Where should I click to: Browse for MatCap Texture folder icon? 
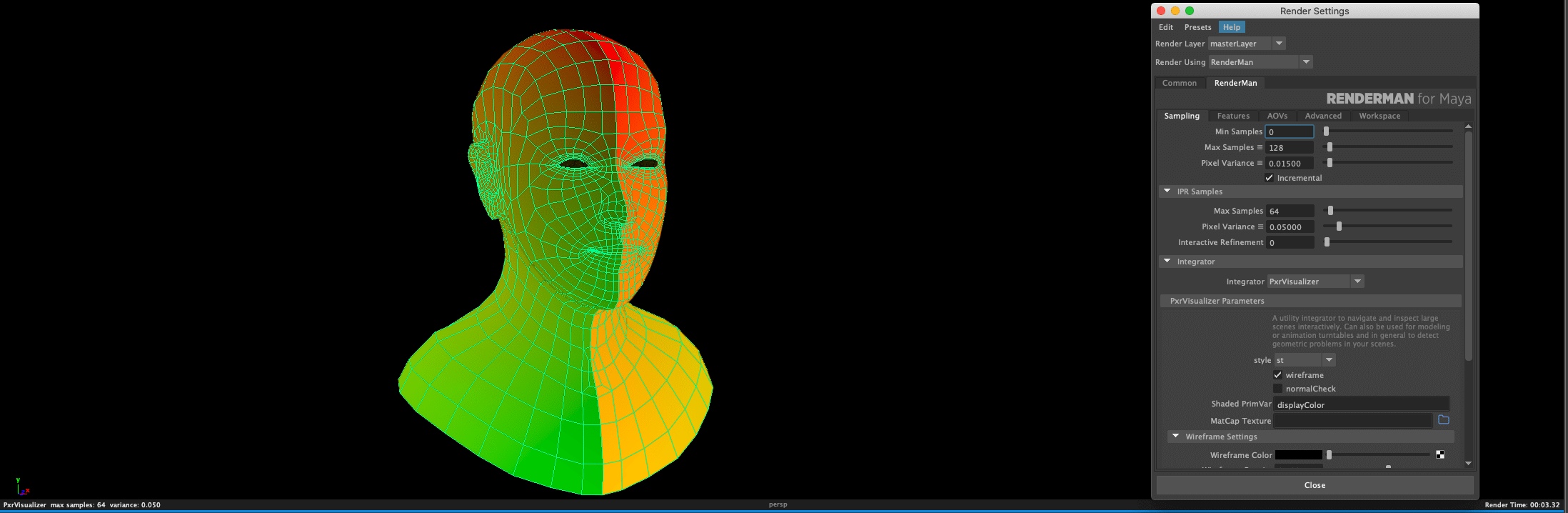click(x=1443, y=420)
